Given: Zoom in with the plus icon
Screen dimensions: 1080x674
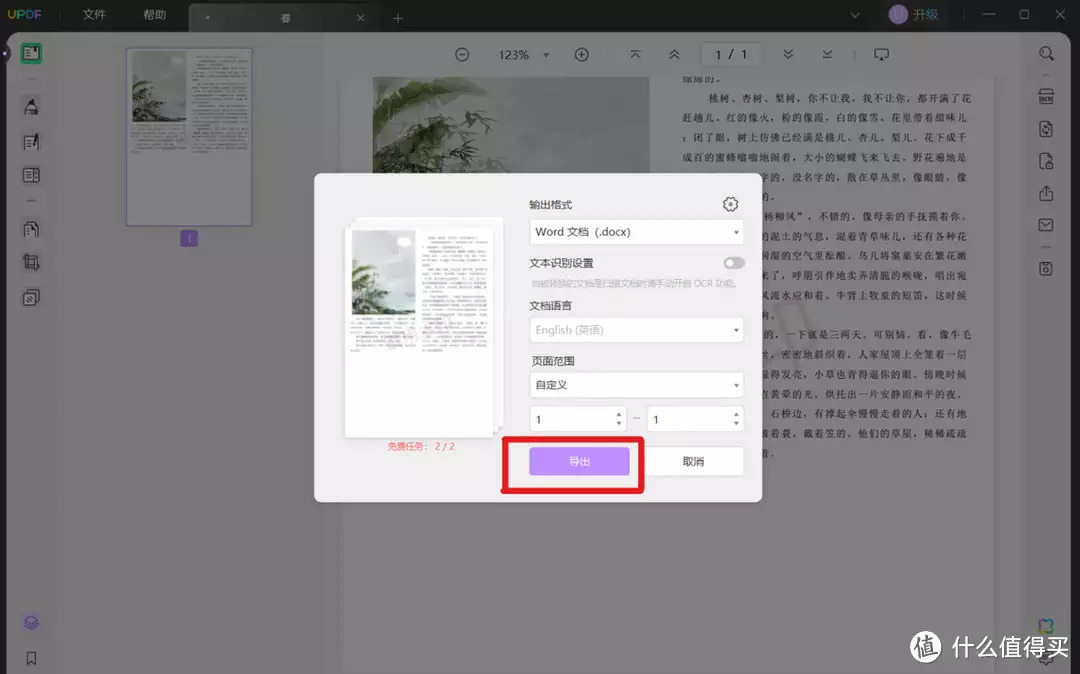Looking at the screenshot, I should tap(581, 54).
